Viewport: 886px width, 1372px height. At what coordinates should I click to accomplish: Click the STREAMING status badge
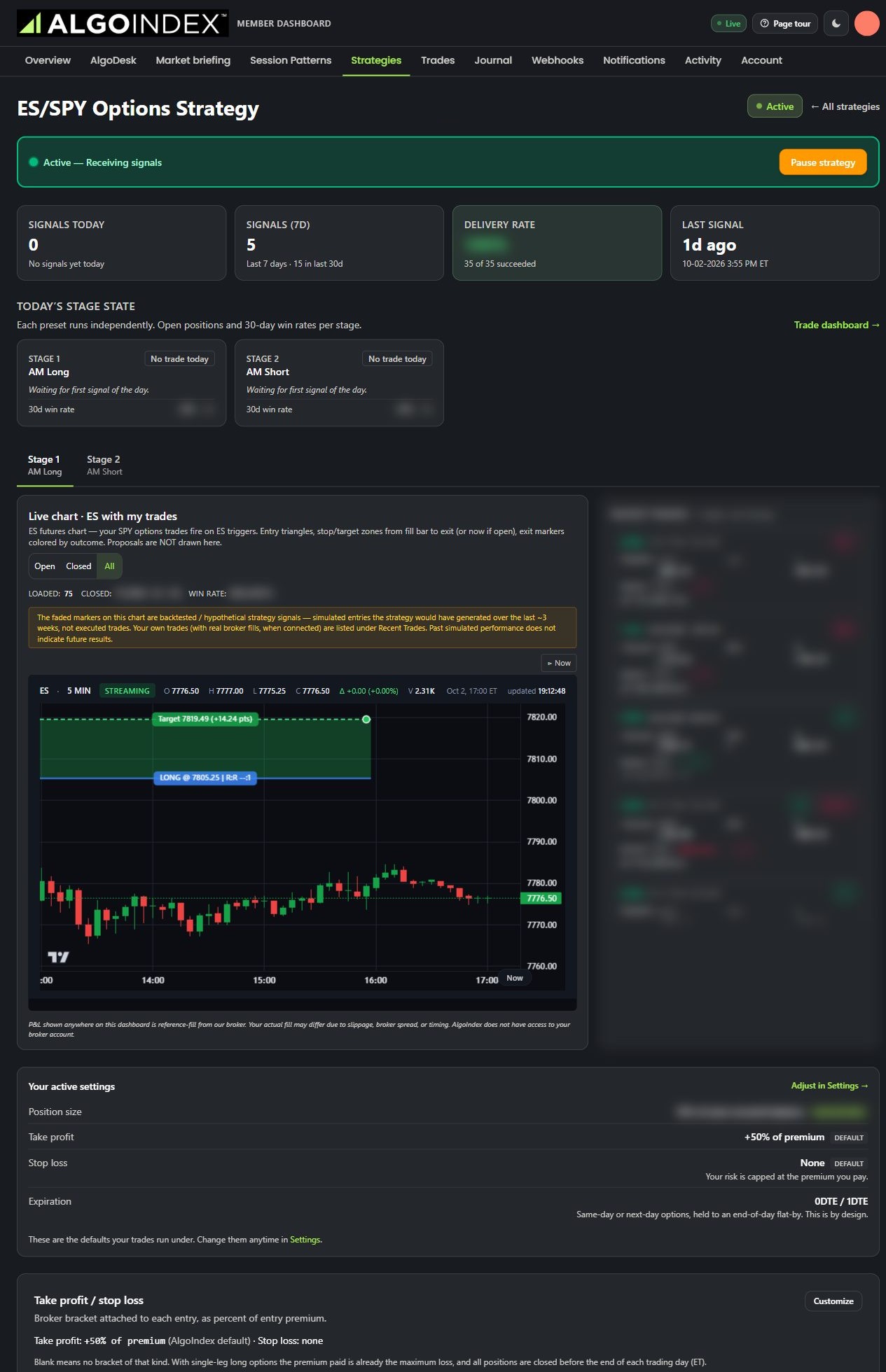127,691
